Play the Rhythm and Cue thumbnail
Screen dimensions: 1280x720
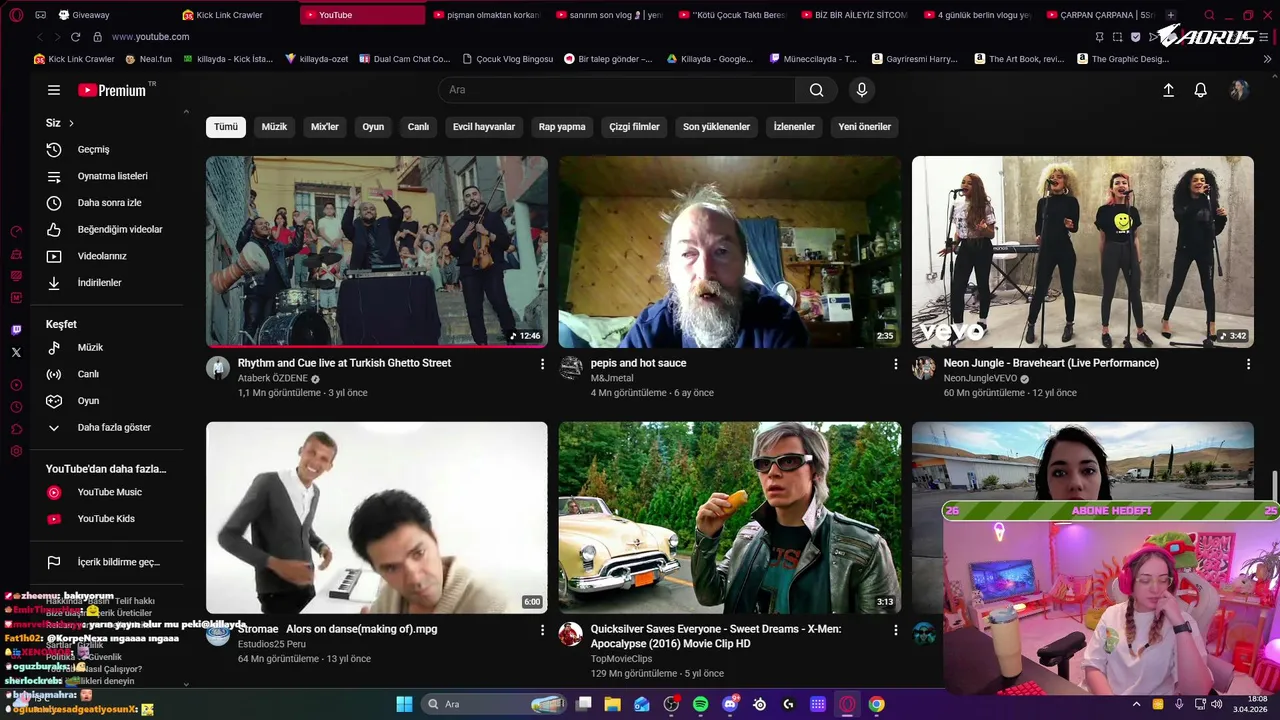point(377,252)
